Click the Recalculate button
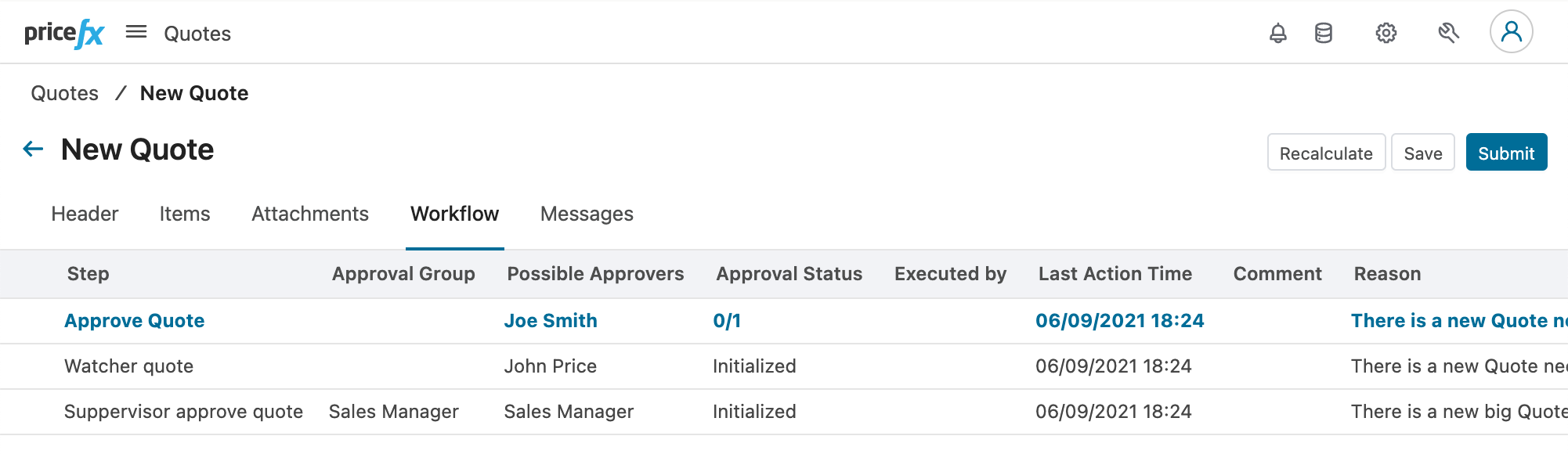This screenshot has width=1568, height=454. point(1325,153)
